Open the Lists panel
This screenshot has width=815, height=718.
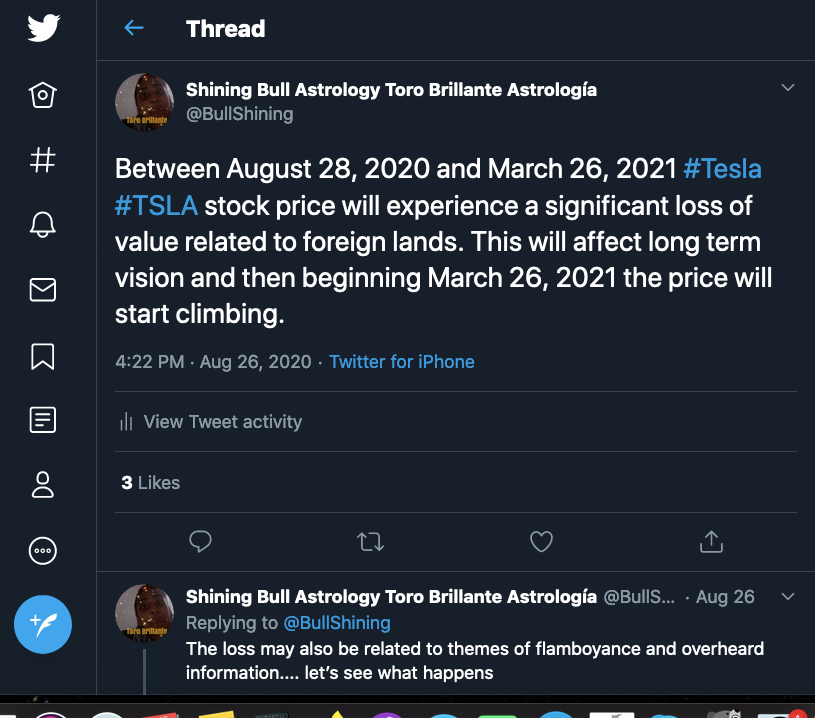(42, 420)
